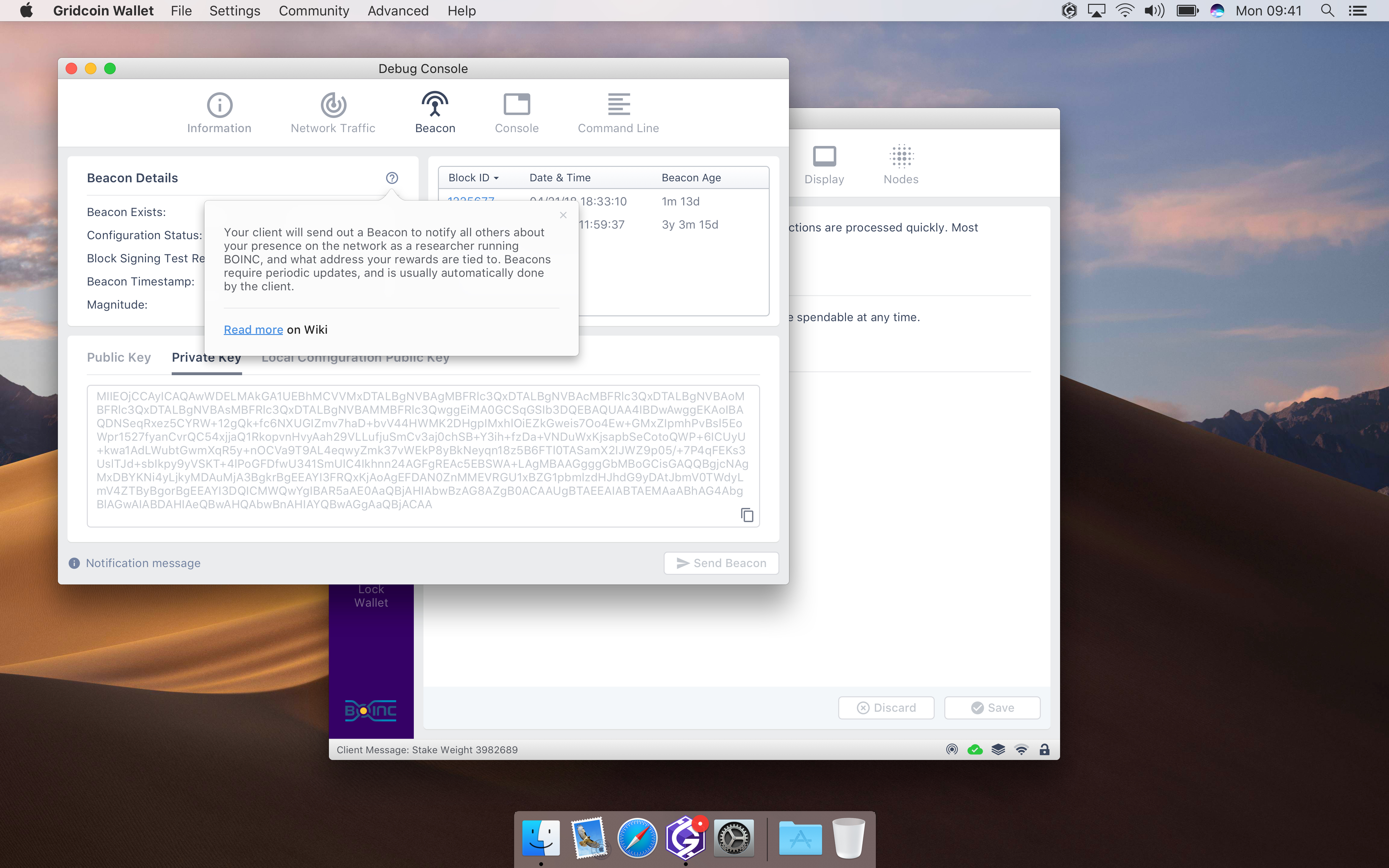This screenshot has height=868, width=1389.
Task: Click the Send Beacon button
Action: [x=721, y=563]
